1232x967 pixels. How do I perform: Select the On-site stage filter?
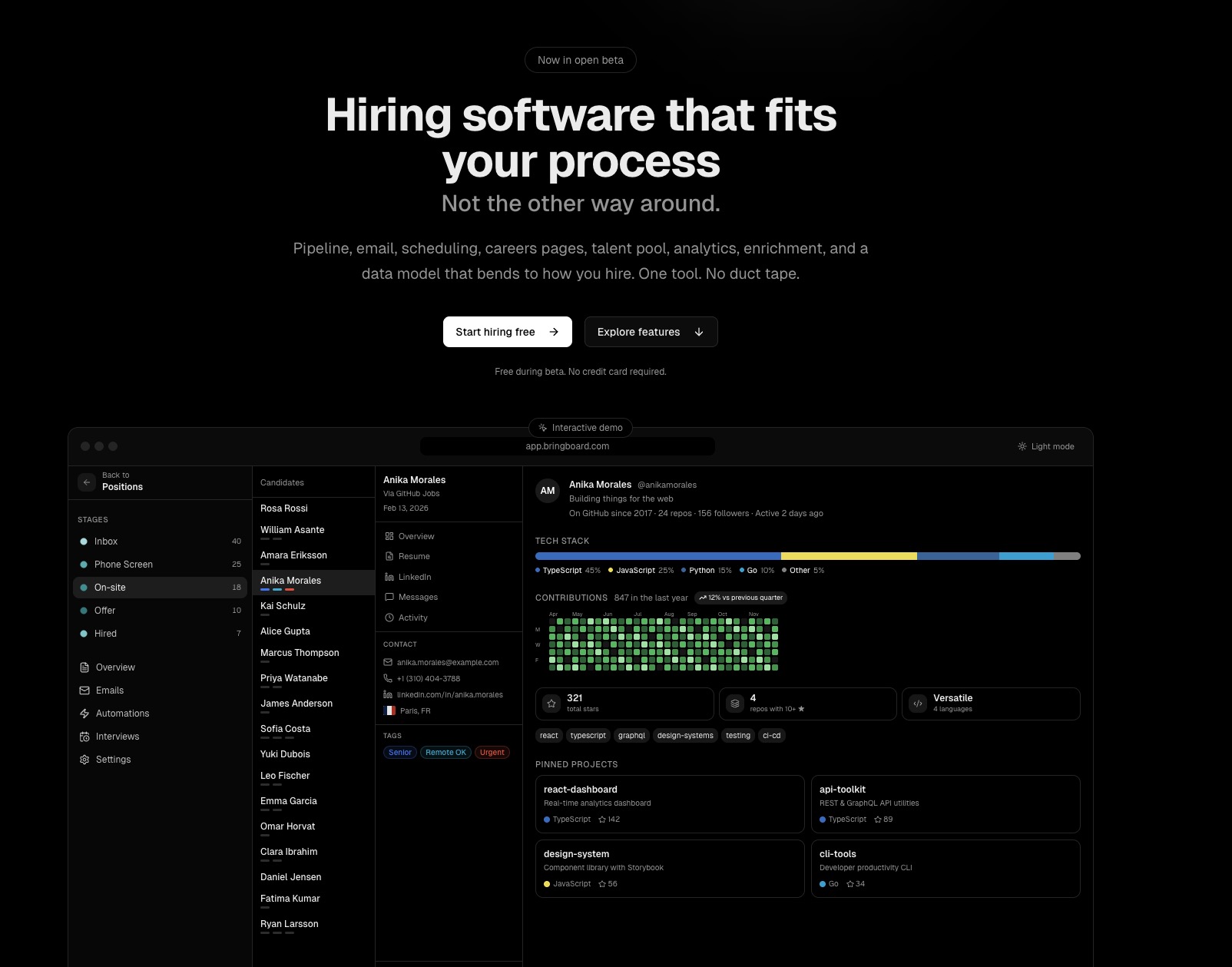click(110, 588)
